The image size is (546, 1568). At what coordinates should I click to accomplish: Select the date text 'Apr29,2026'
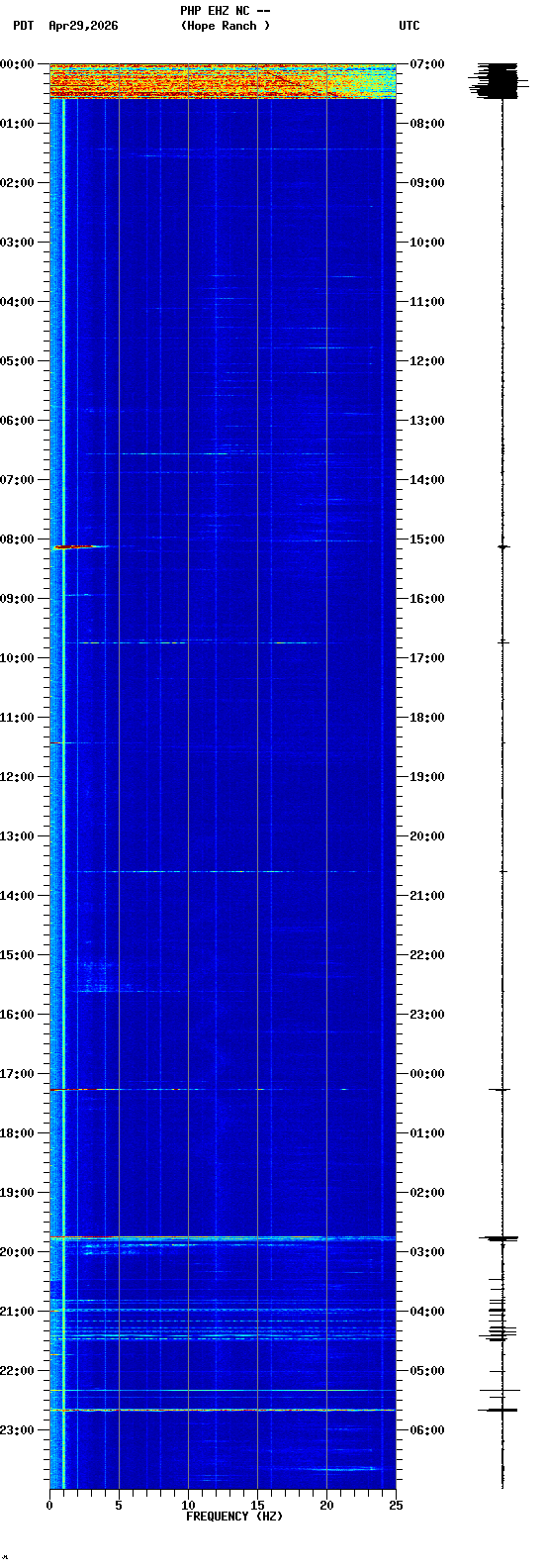tap(83, 26)
